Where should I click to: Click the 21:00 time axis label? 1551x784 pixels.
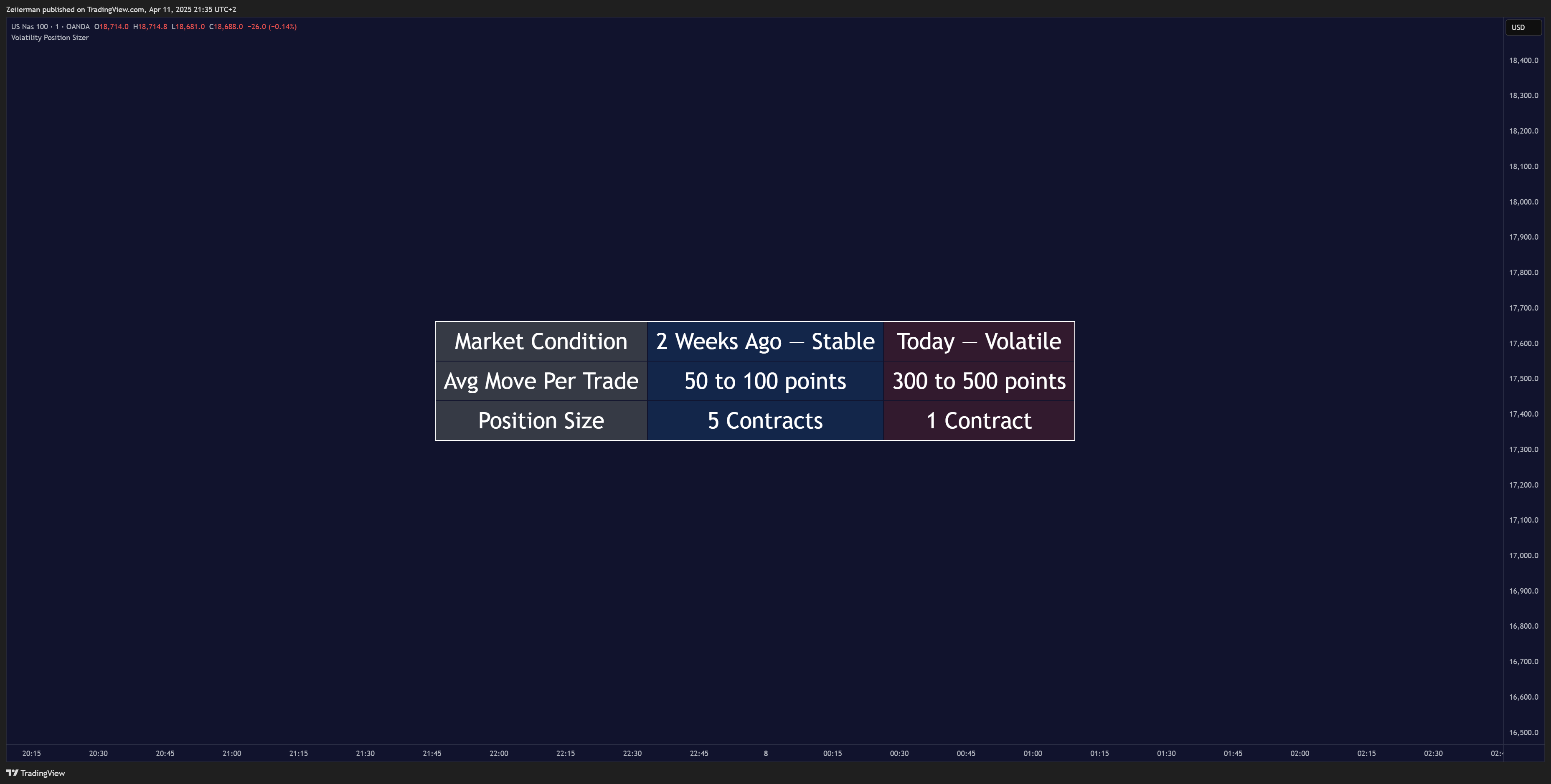pos(232,753)
